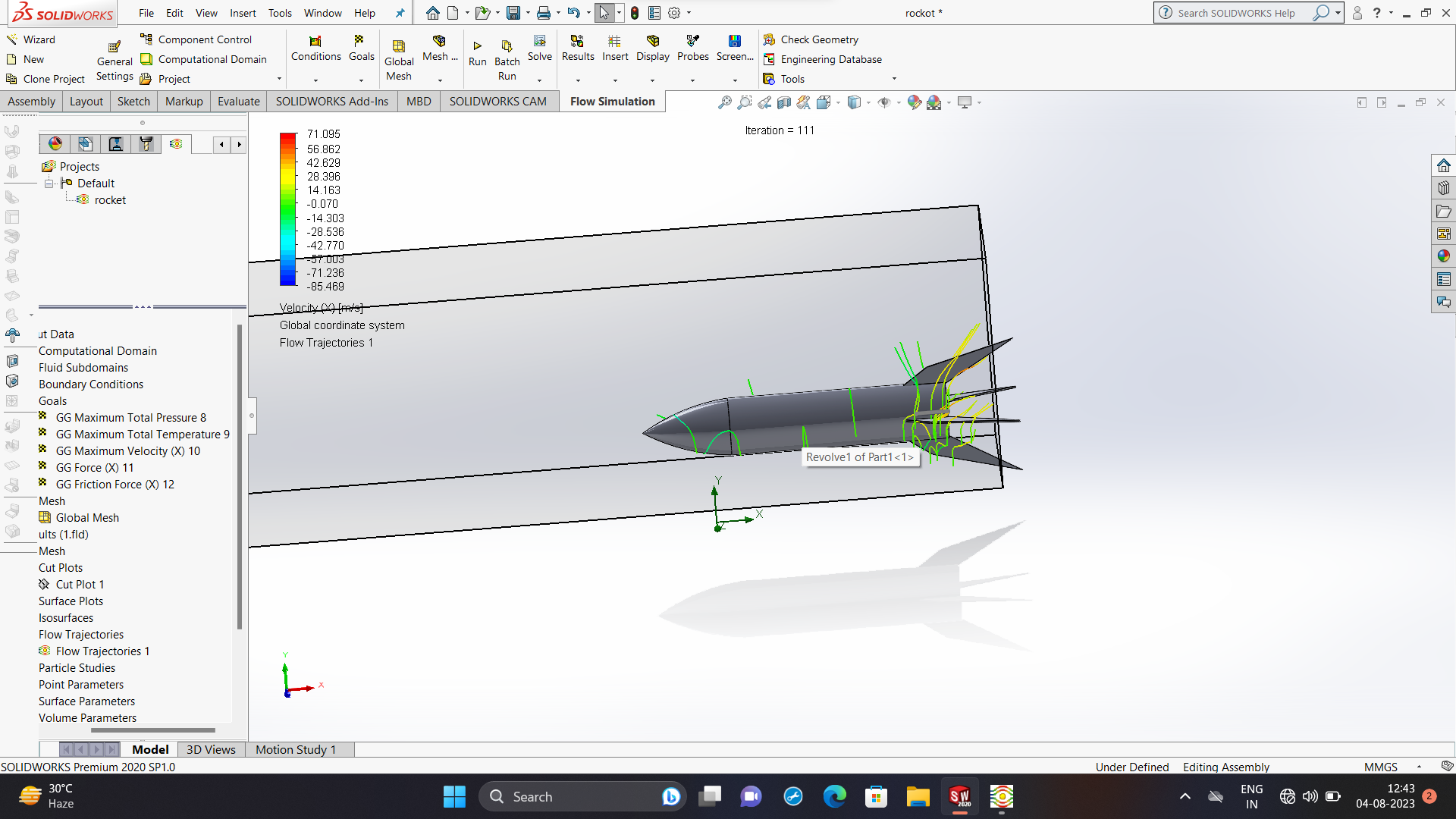This screenshot has width=1456, height=819.
Task: Toggle the Hide/Show Items eye icon
Action: [x=883, y=102]
